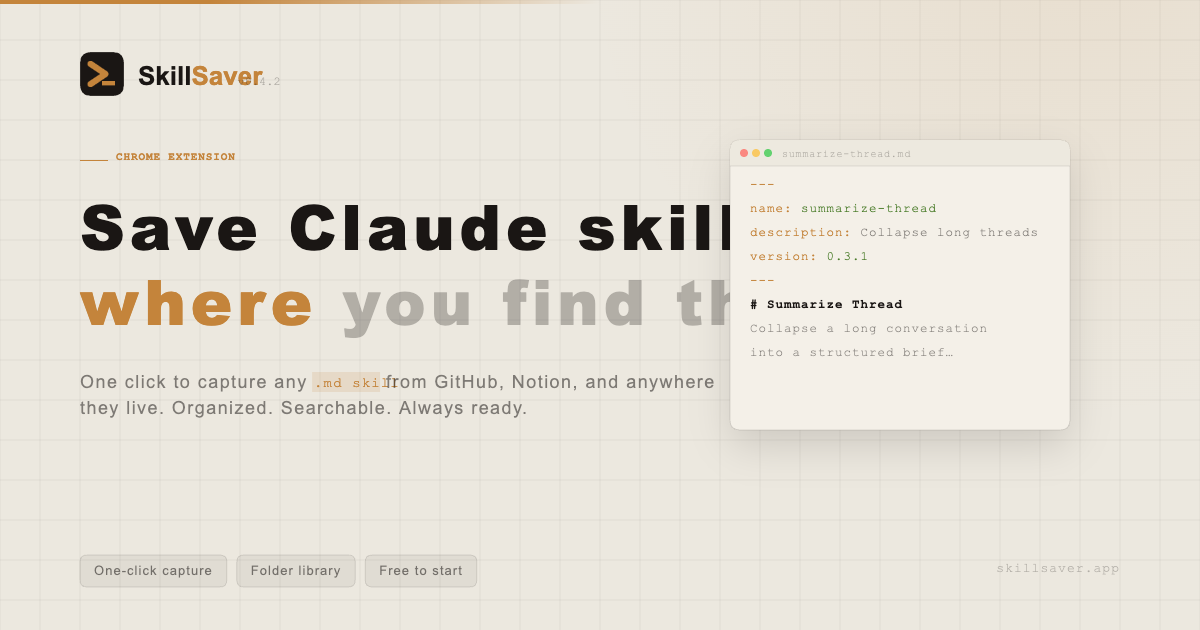Click the '# Summarize Thread' heading
The height and width of the screenshot is (630, 1200).
(826, 304)
